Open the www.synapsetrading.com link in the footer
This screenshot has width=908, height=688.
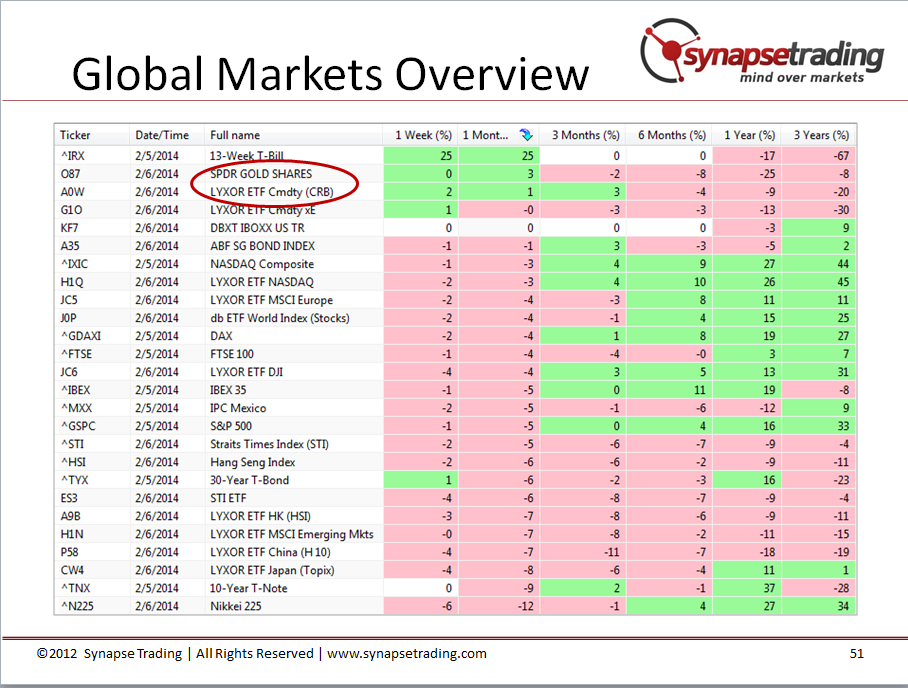pyautogui.click(x=407, y=654)
